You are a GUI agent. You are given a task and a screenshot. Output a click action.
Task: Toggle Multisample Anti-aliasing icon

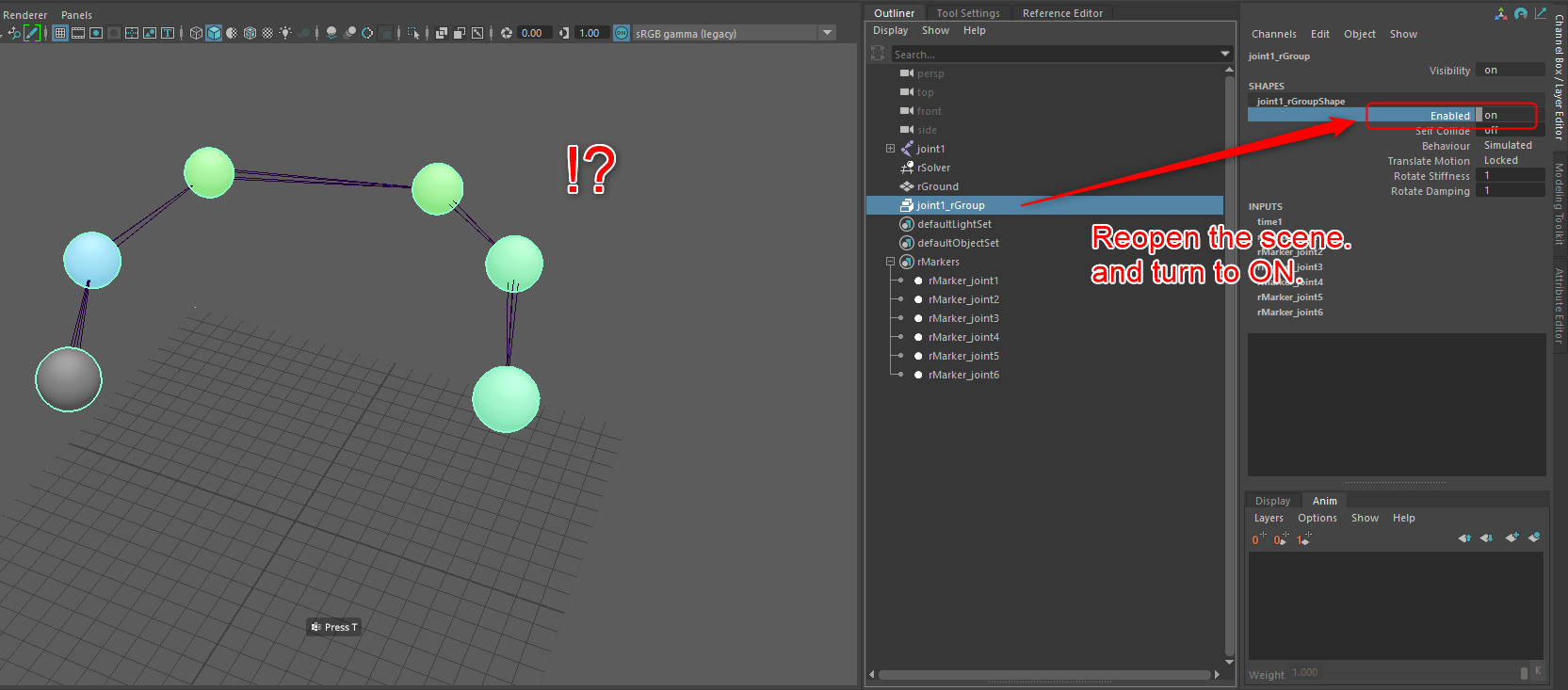point(367,33)
